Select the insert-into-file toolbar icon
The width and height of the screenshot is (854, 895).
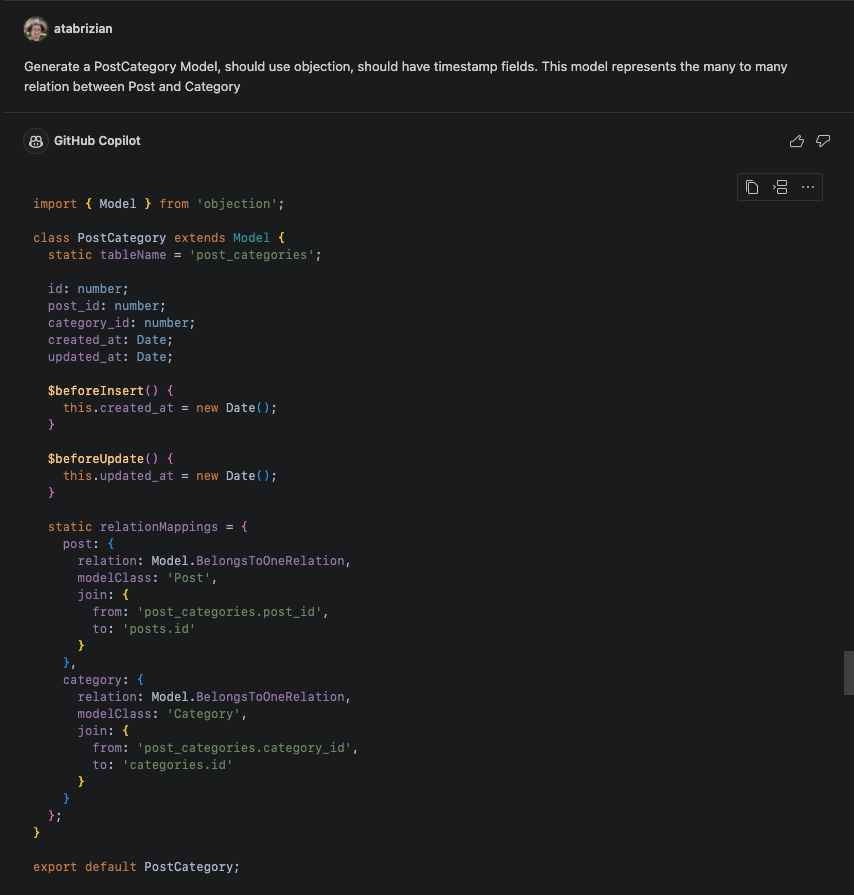point(780,187)
